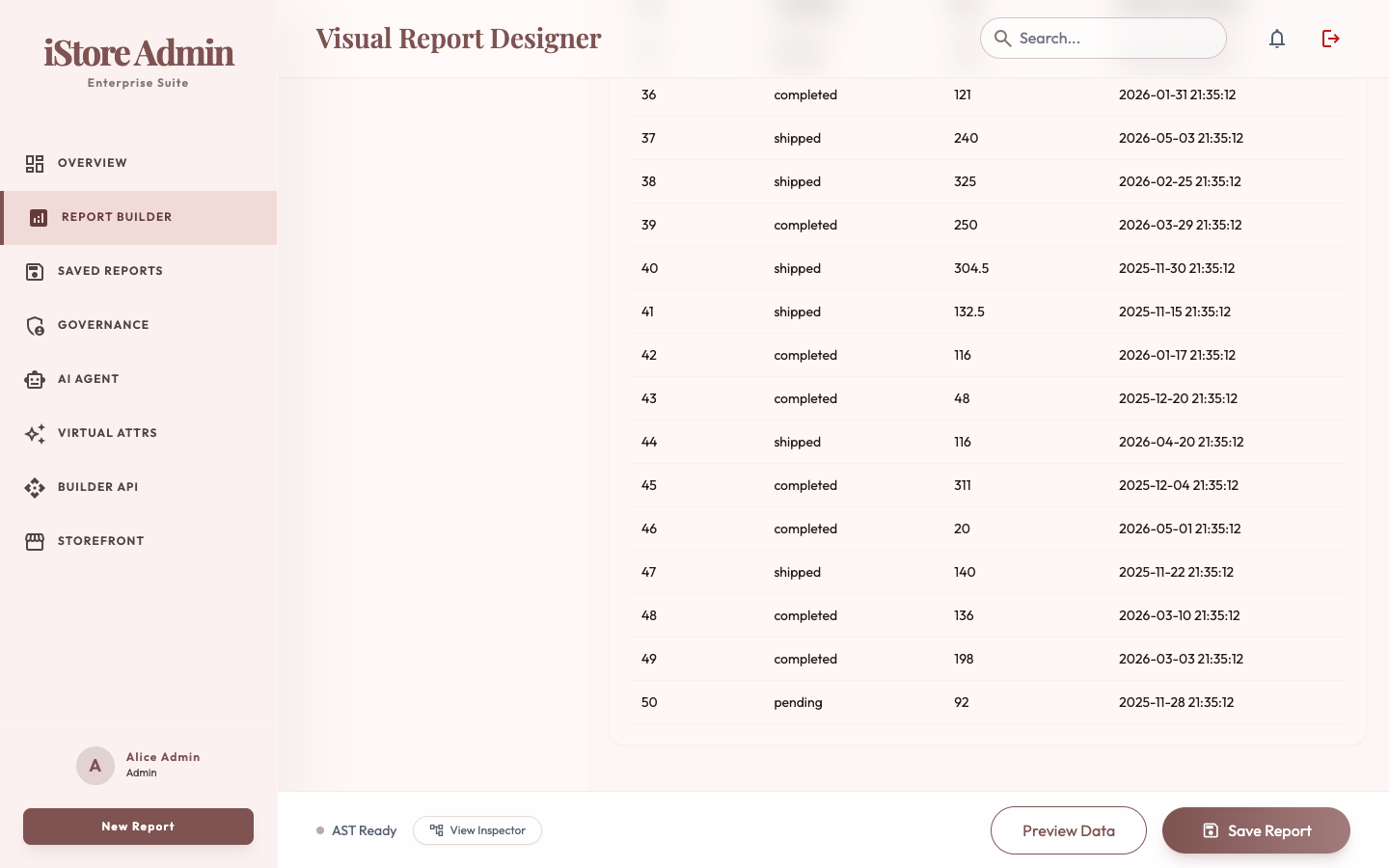This screenshot has width=1389, height=868.
Task: Click amount 48 in row 43
Action: coord(962,398)
